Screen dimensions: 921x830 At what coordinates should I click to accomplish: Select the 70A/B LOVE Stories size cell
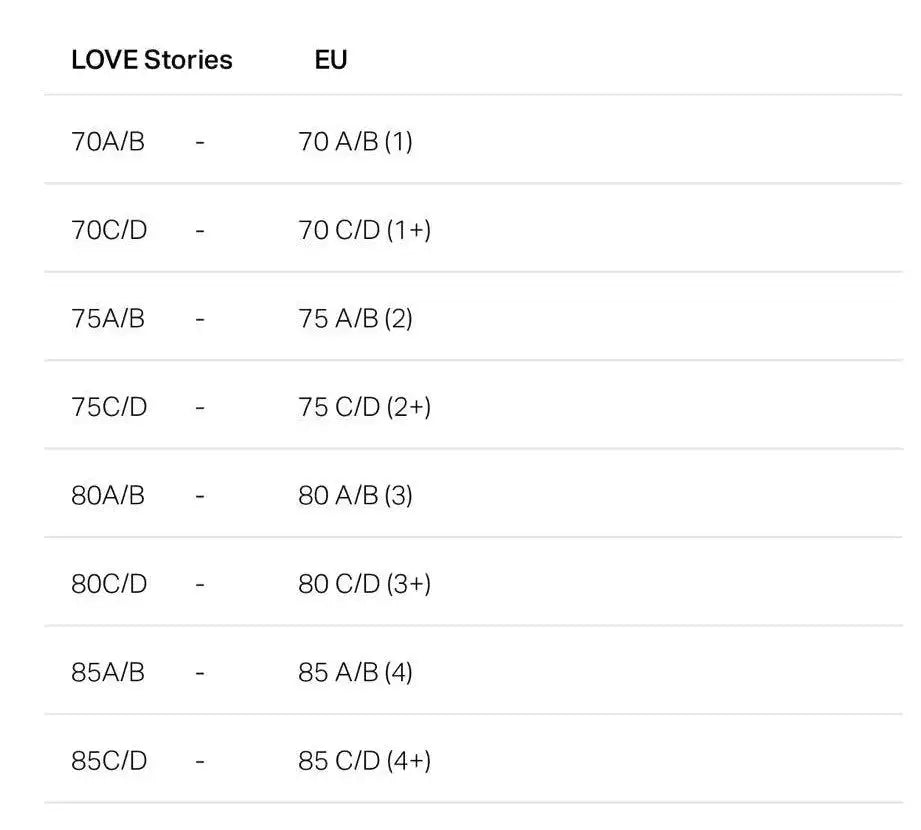click(x=108, y=142)
